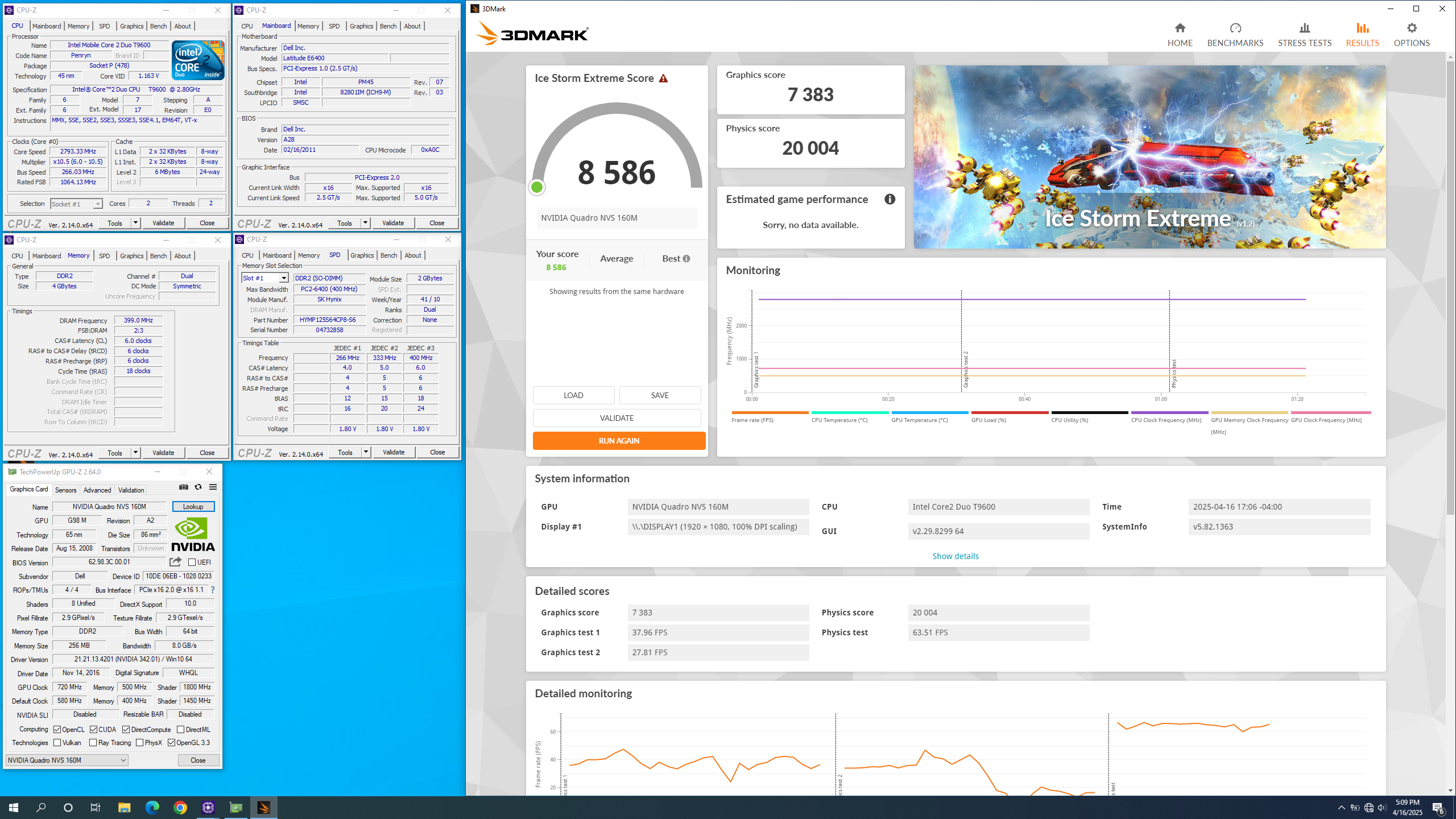The image size is (1456, 819).
Task: Toggle the CPU Clock Frequency purple legend swatch
Action: [x=1169, y=412]
